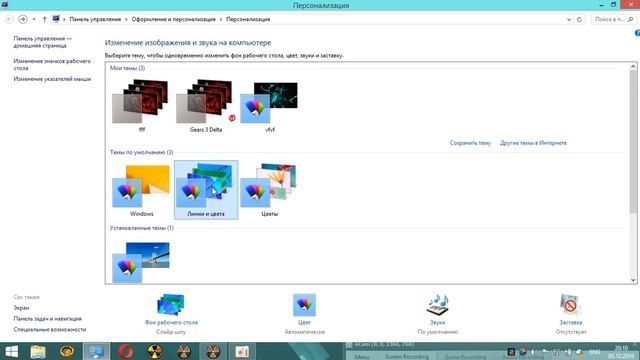Screen dimensions: 640x360
Task: Open 'Изменение указателей мыши' link
Action: (x=52, y=79)
